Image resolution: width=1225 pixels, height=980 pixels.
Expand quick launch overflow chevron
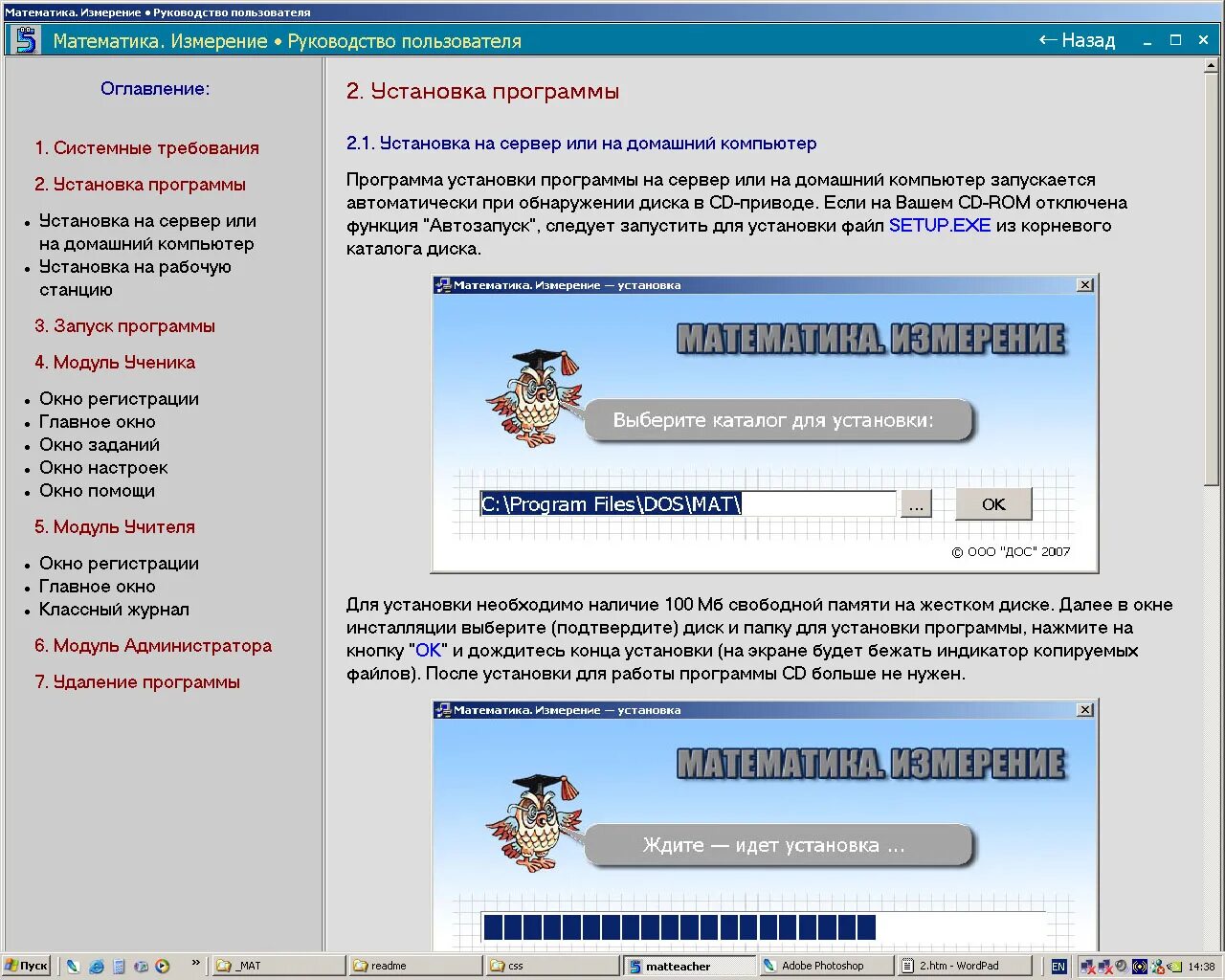coord(196,963)
